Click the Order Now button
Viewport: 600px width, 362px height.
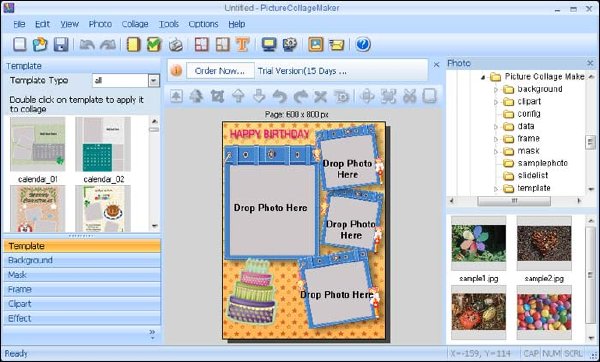click(x=220, y=71)
